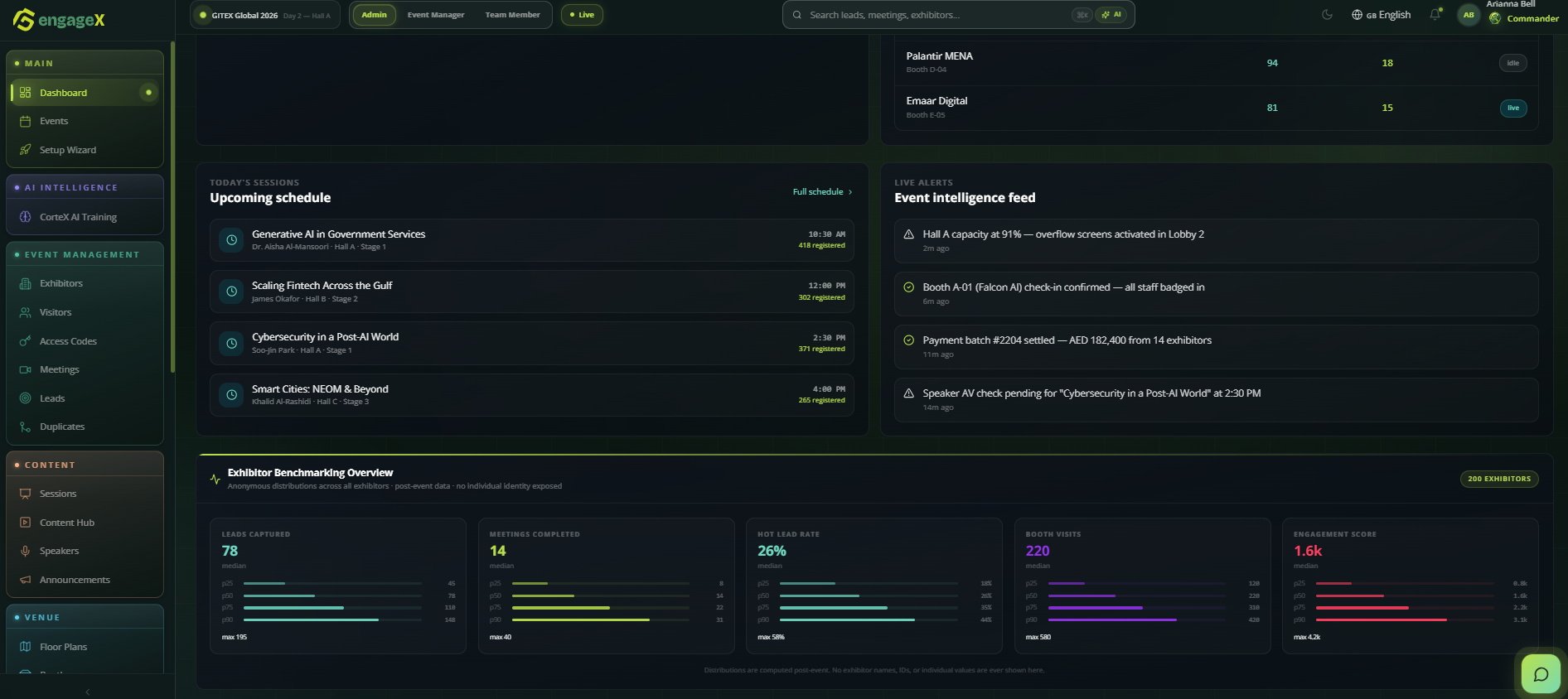Click check icon on Payment batch alert
Image resolution: width=1568 pixels, height=699 pixels.
coord(908,340)
